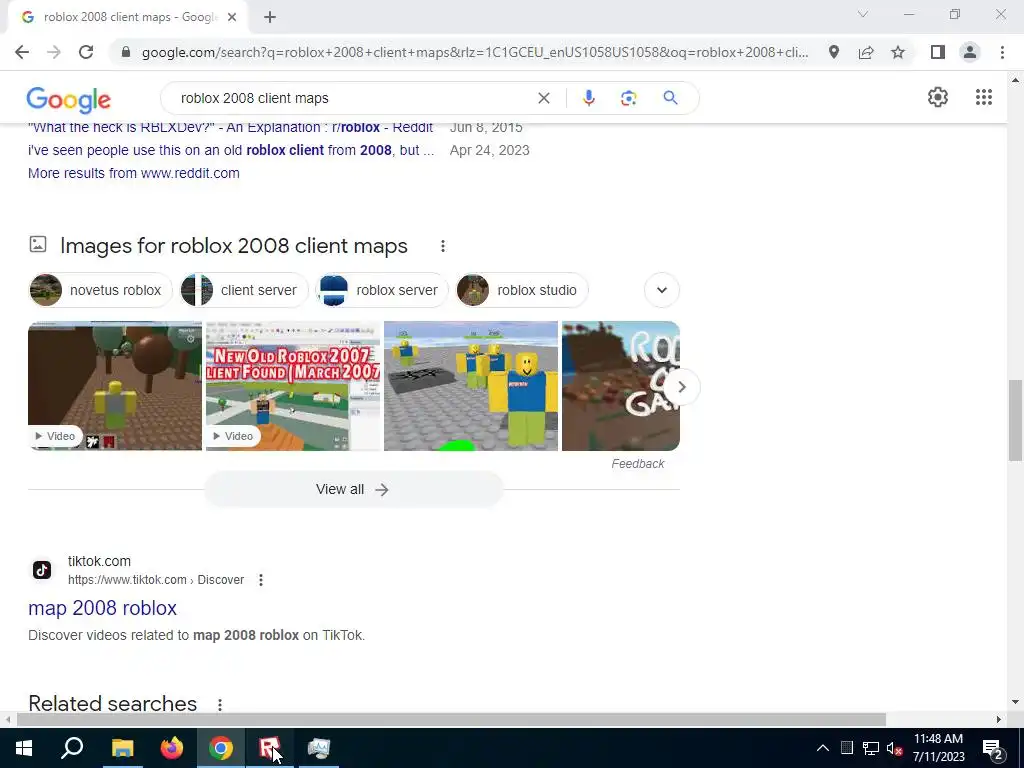Open the taskbar app beside Roblox
1024x768 pixels.
pos(319,748)
